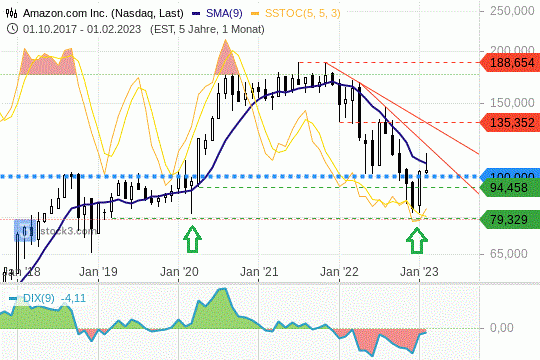Select the SSTOC(5, 5, 3) indicator label
The width and height of the screenshot is (540, 360).
point(303,13)
